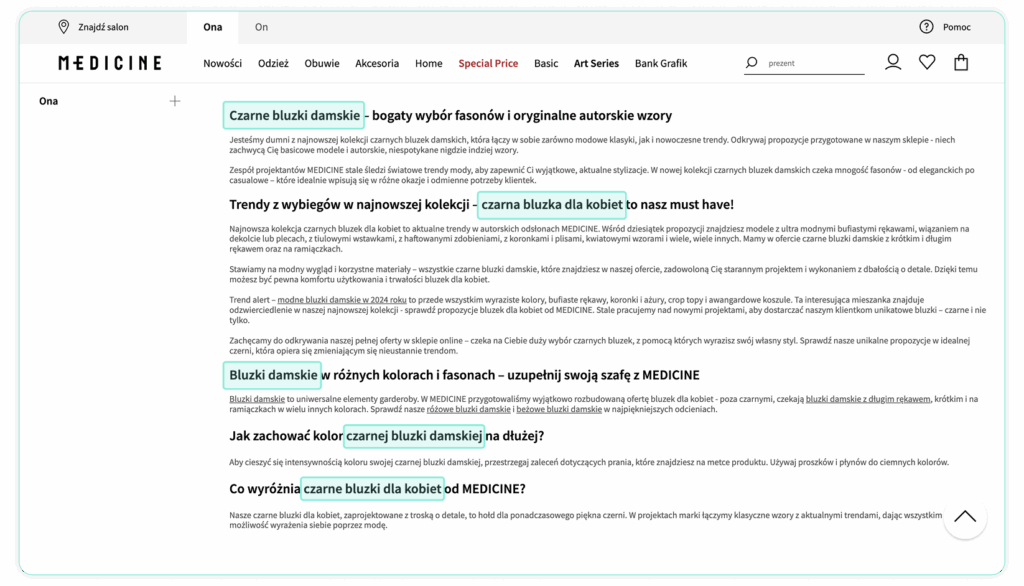Open the Art Series menu
The height and width of the screenshot is (586, 1024).
596,63
